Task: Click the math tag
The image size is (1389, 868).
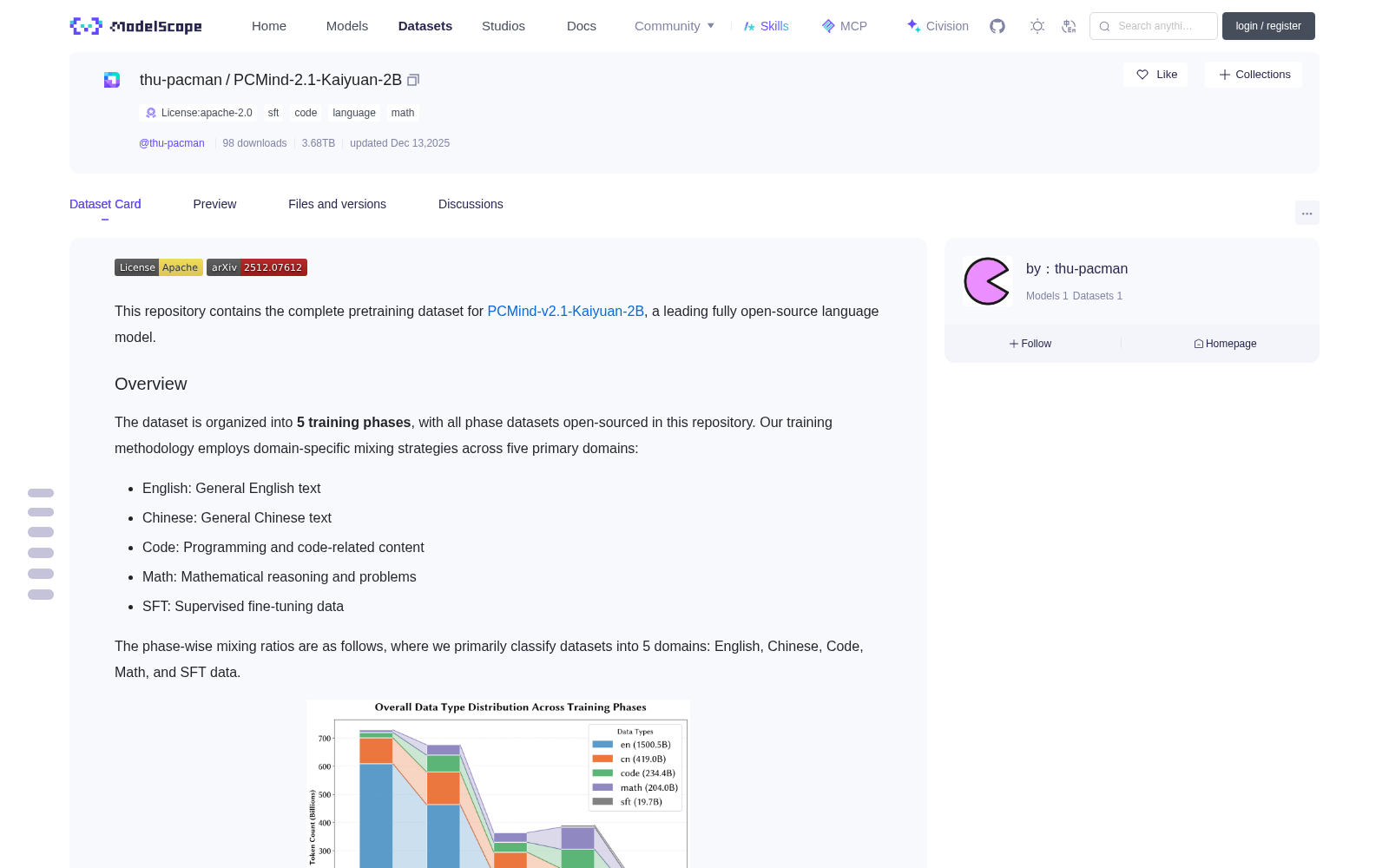Action: [x=403, y=113]
